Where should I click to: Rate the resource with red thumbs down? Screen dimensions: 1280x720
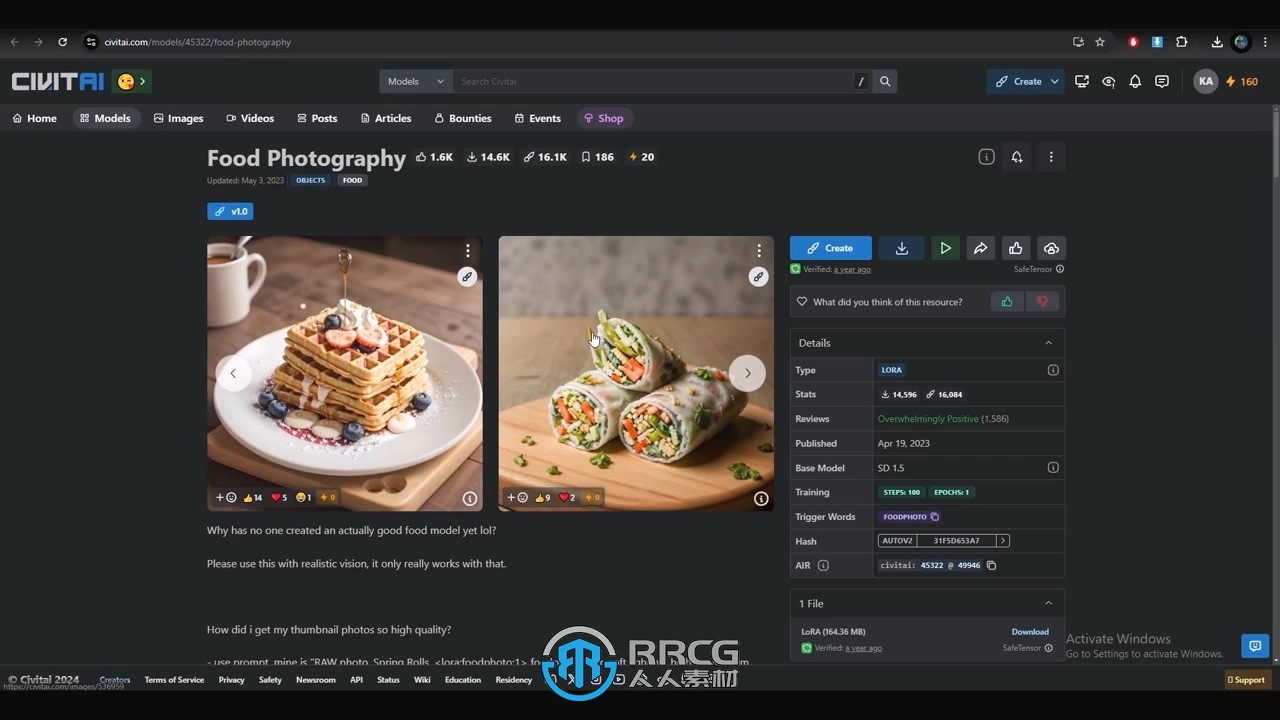(1042, 302)
